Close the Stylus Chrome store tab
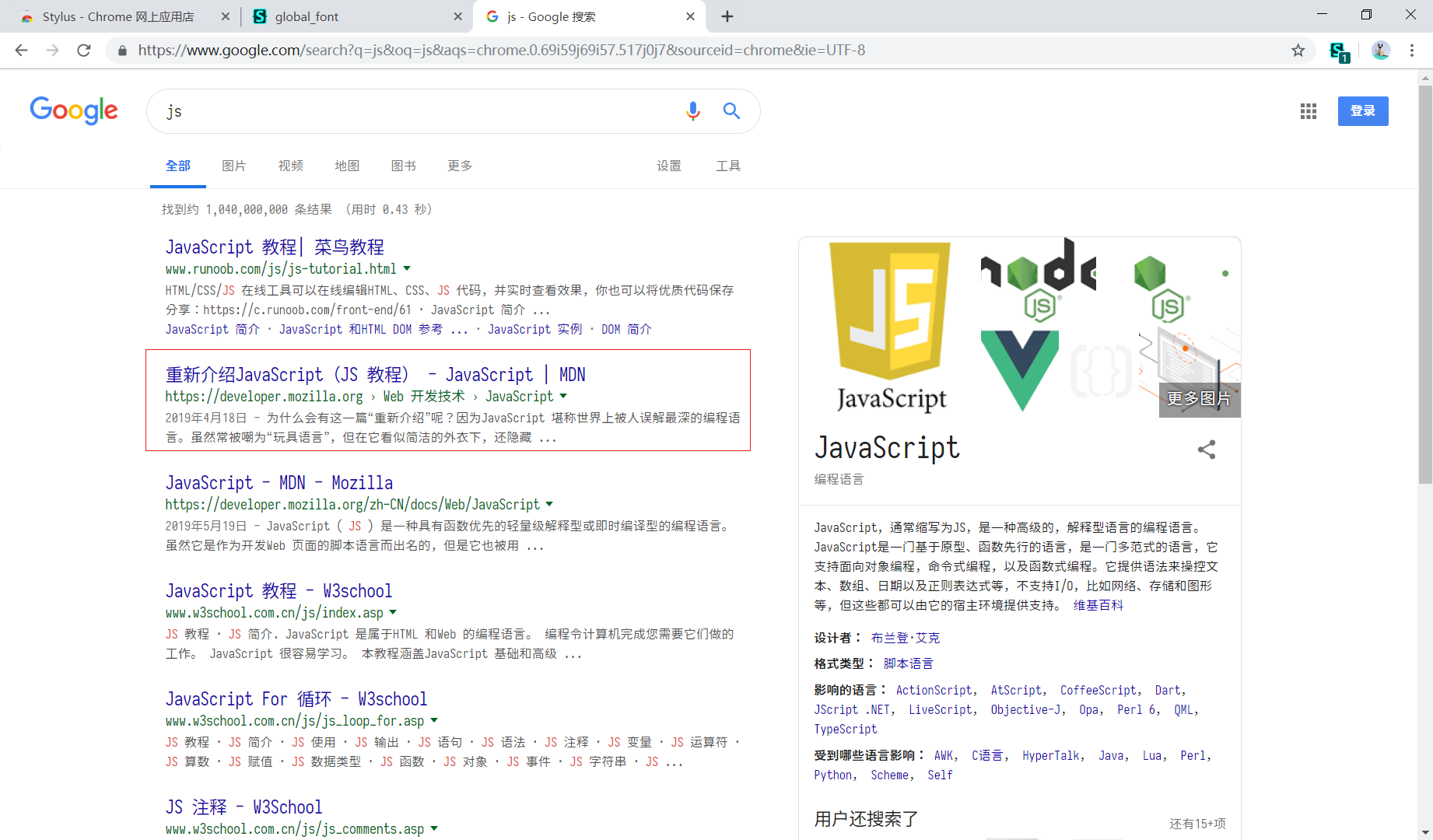 click(x=226, y=16)
